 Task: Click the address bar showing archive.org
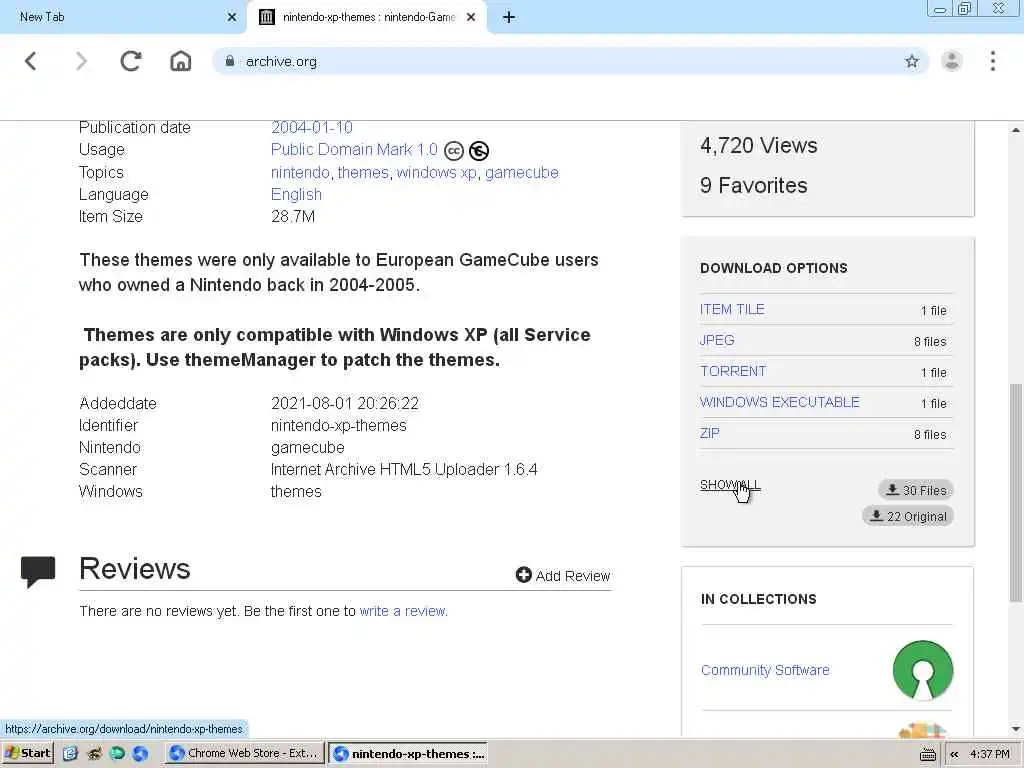[570, 61]
